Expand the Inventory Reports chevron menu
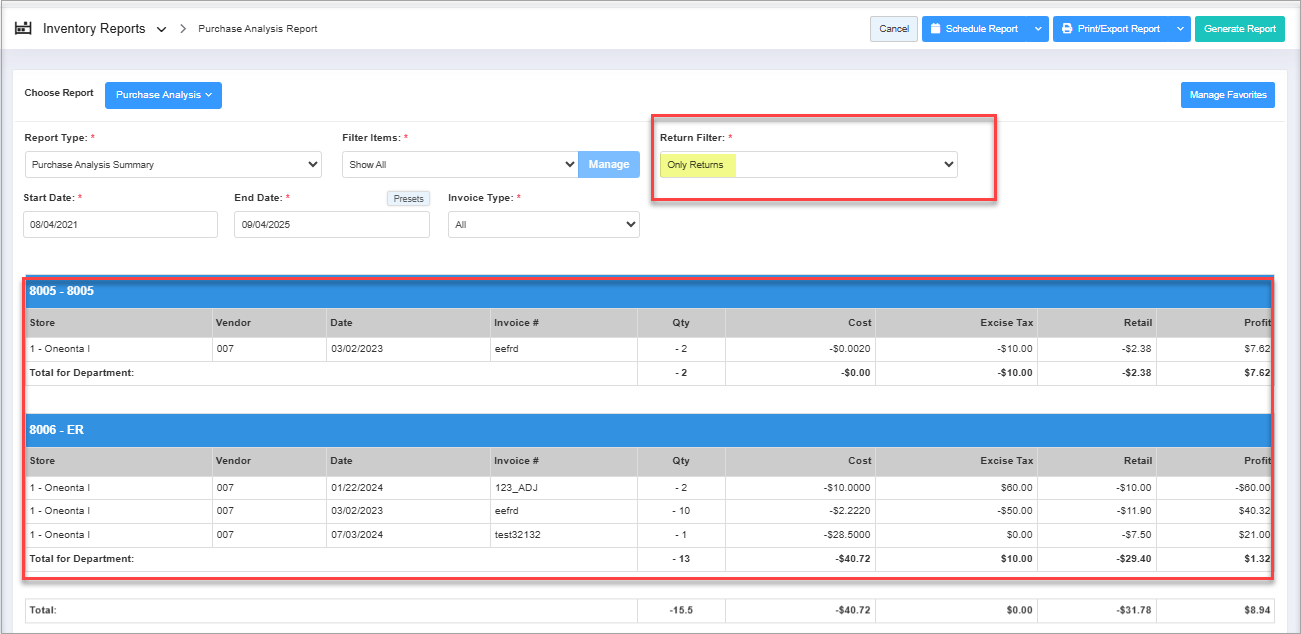 161,29
